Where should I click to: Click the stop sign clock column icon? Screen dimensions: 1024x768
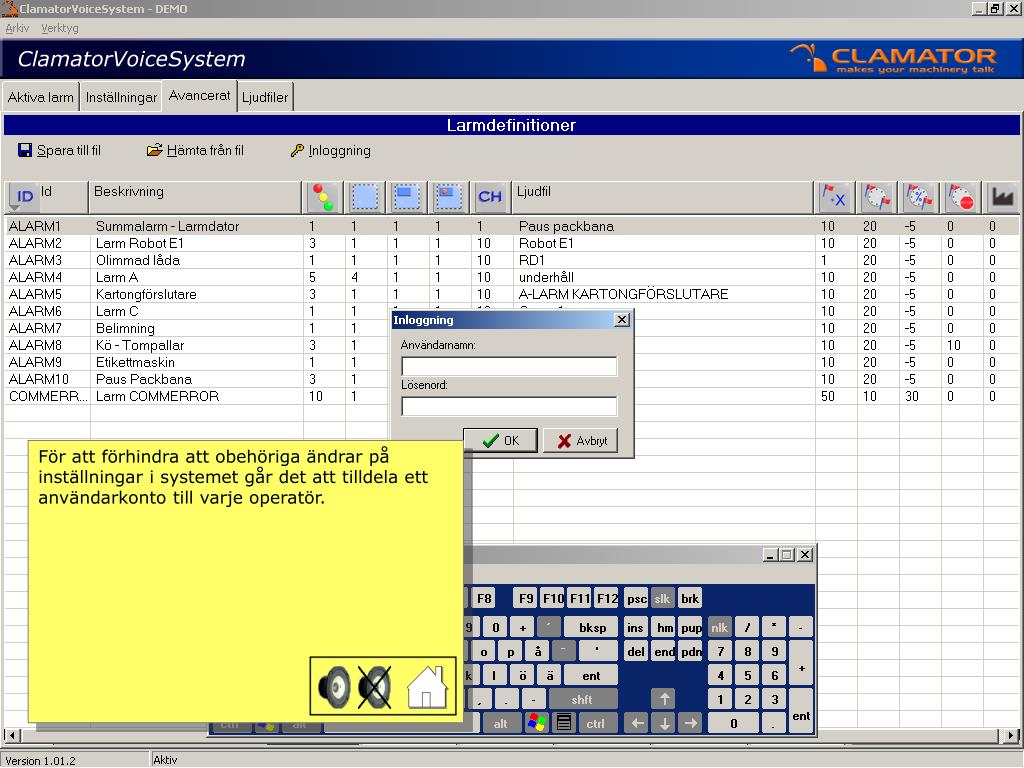[x=961, y=197]
